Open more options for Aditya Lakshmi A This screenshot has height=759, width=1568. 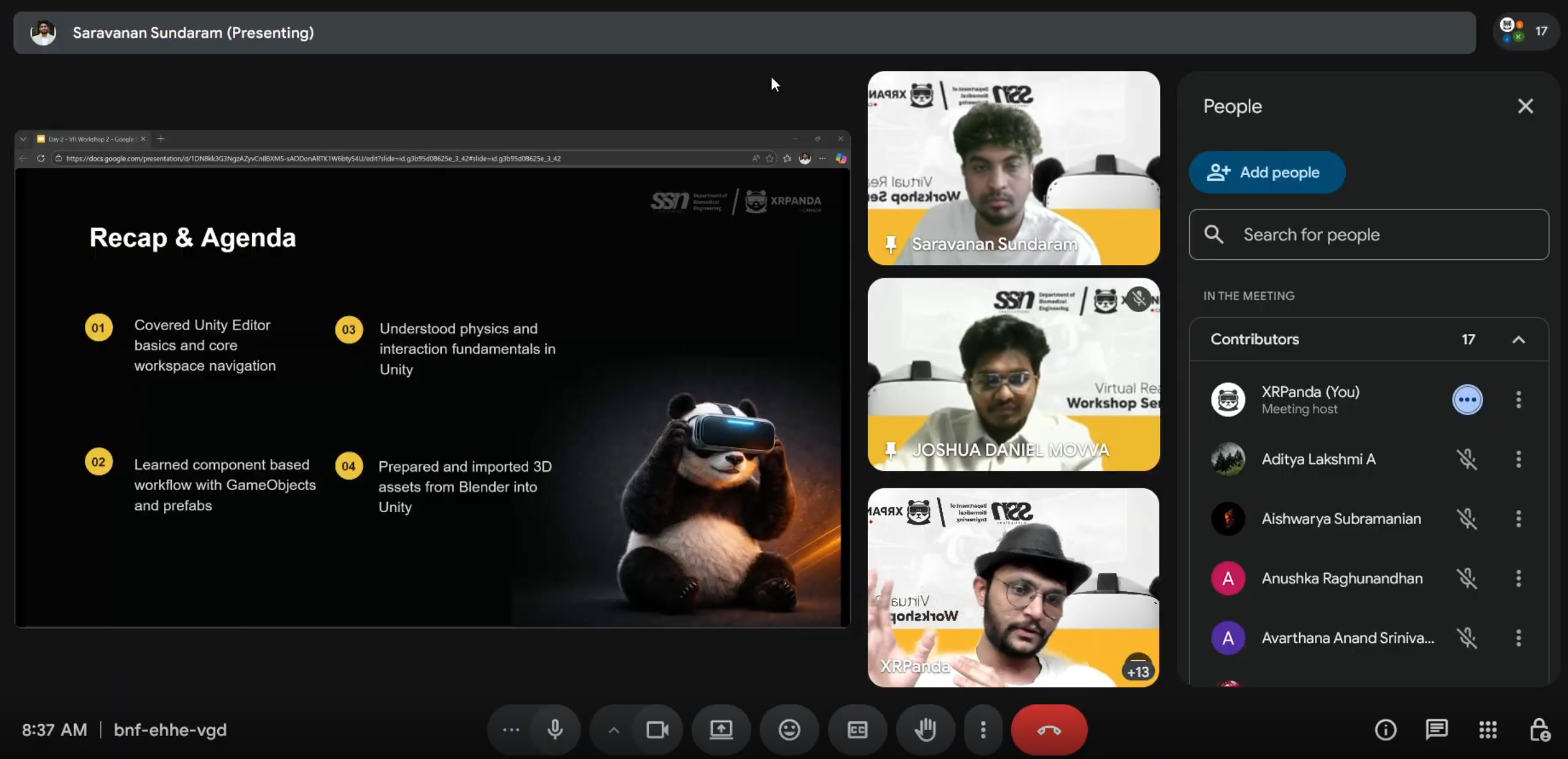point(1518,459)
